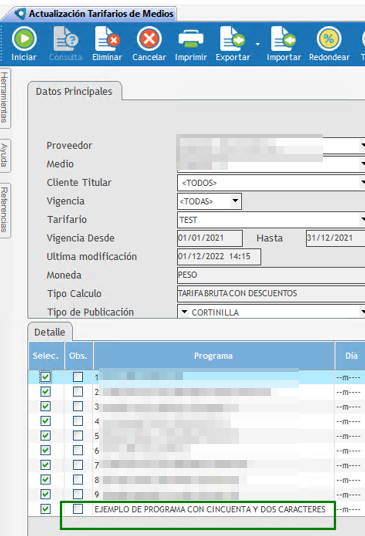Uncheck Selec. checkbox for row 2
This screenshot has height=536, width=365.
pos(45,392)
